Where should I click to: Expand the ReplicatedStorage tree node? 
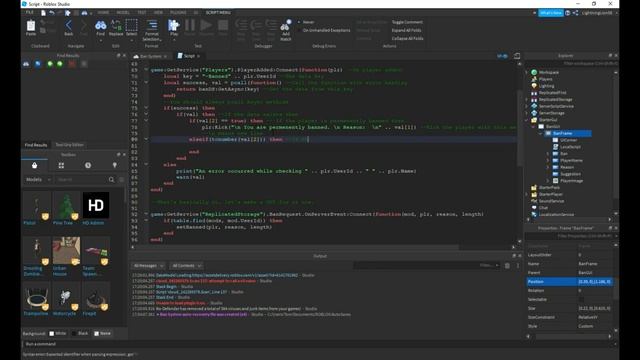527,100
